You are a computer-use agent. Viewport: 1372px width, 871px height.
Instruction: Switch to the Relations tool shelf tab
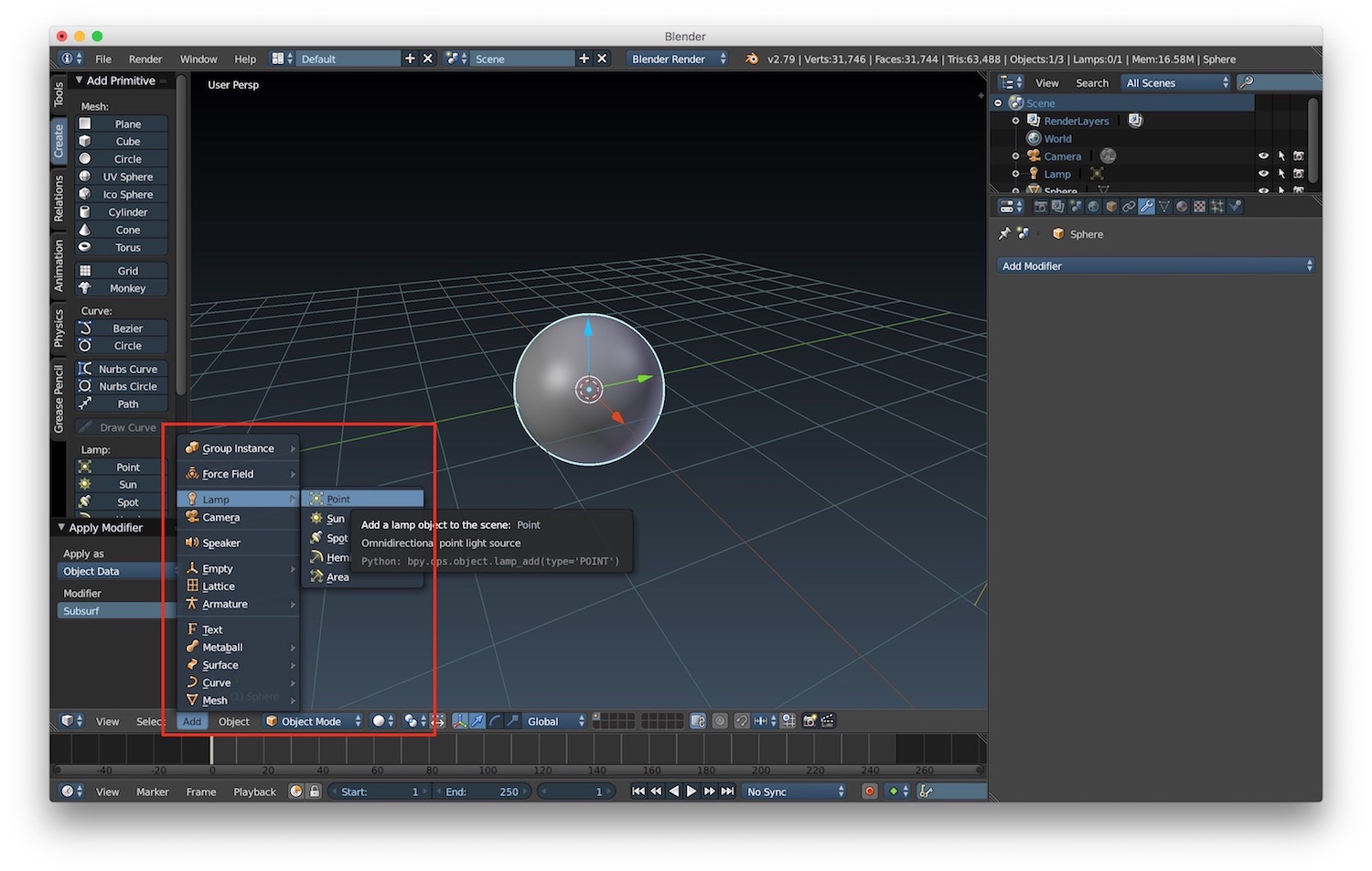pos(59,199)
